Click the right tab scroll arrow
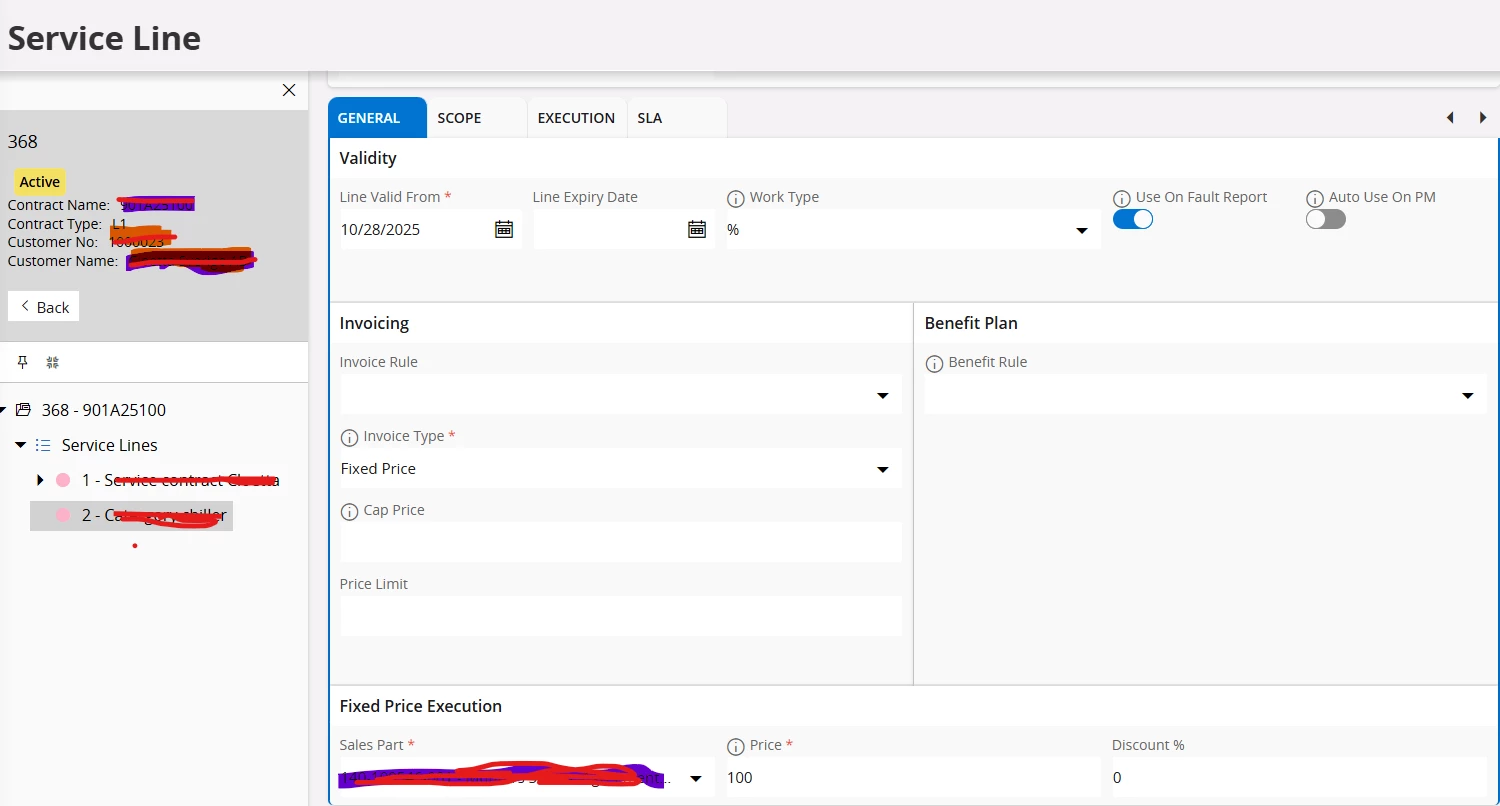 [x=1483, y=118]
